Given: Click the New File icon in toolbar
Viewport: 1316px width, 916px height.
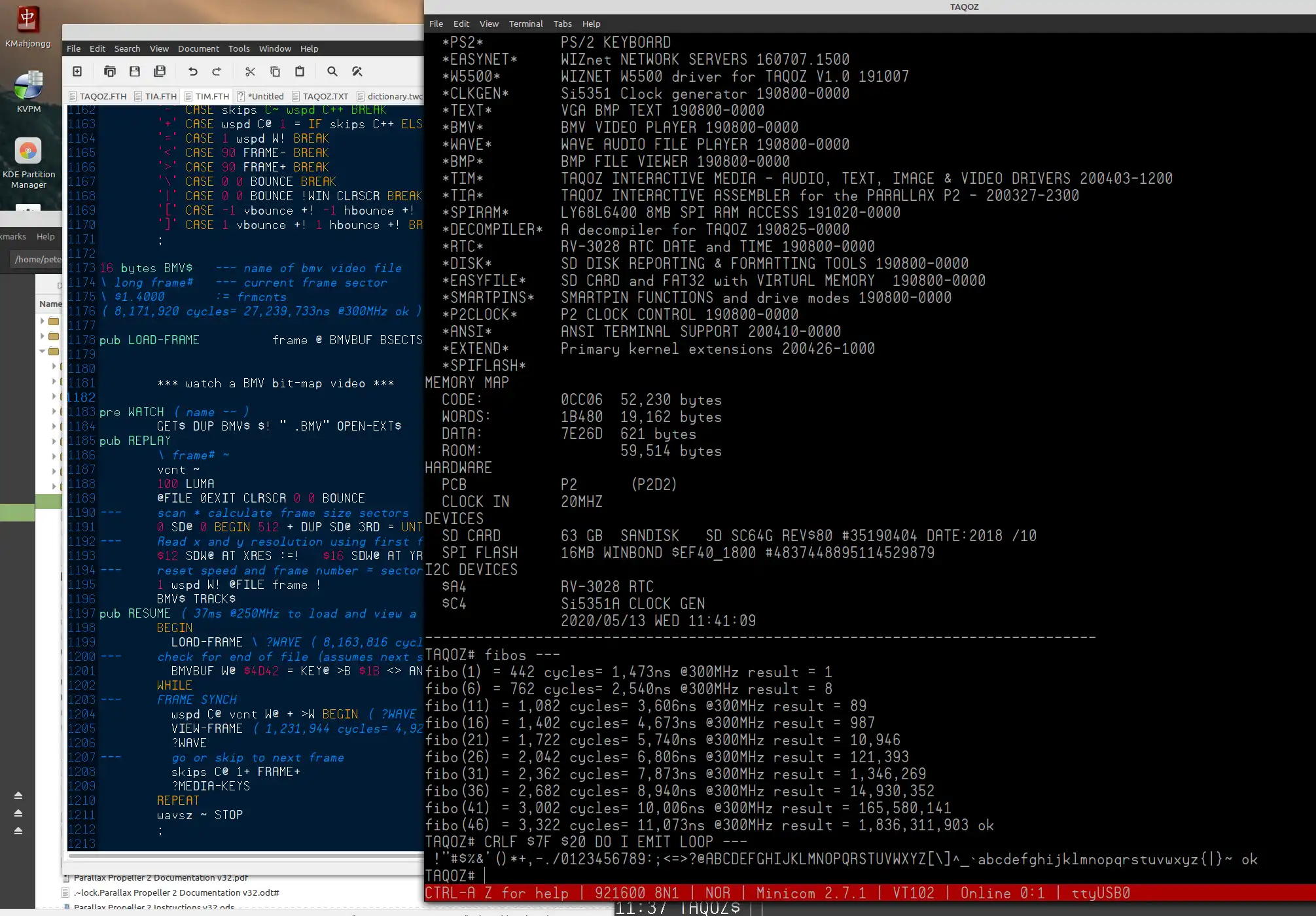Looking at the screenshot, I should coord(77,71).
